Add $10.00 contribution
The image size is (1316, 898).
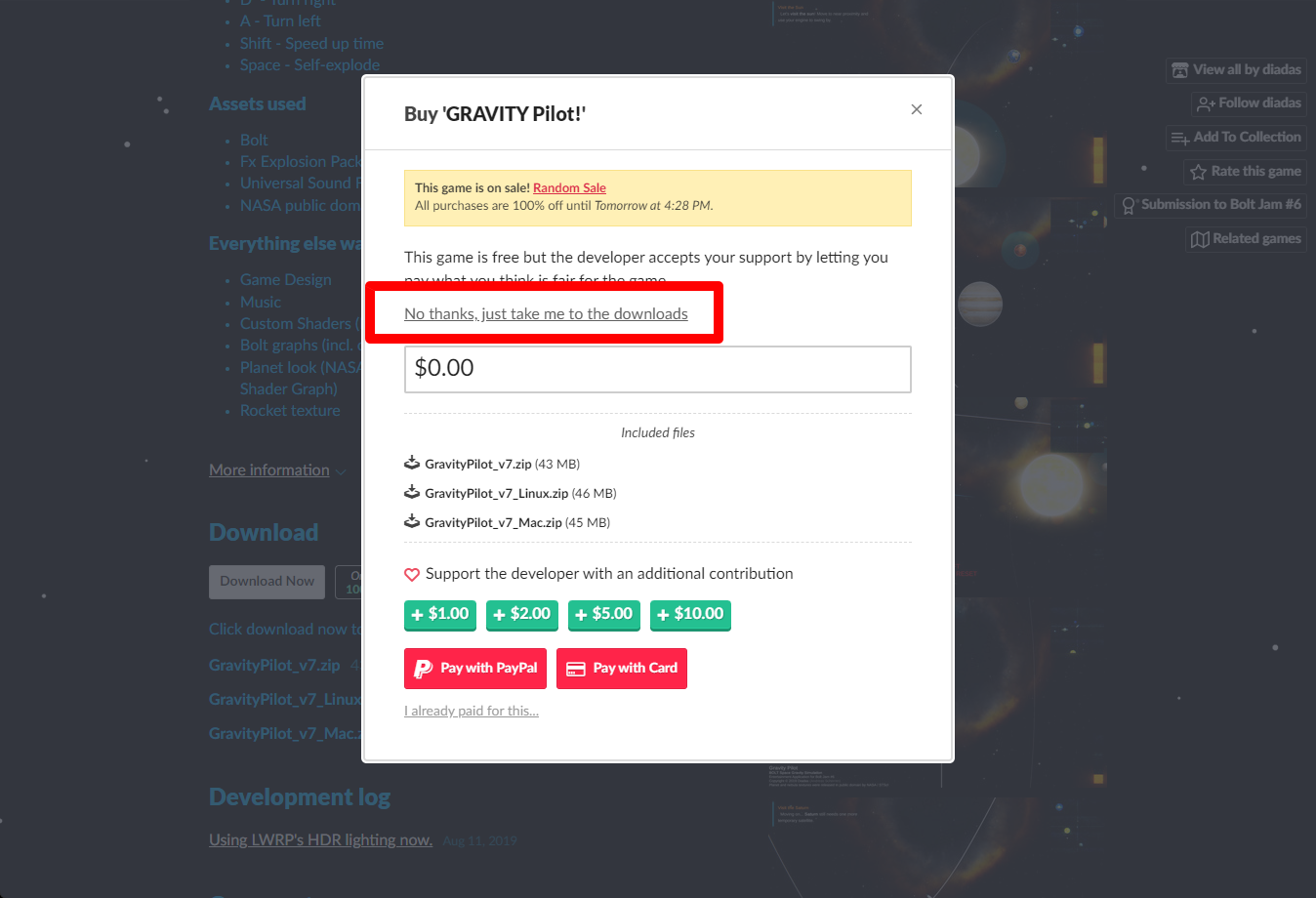pos(690,614)
